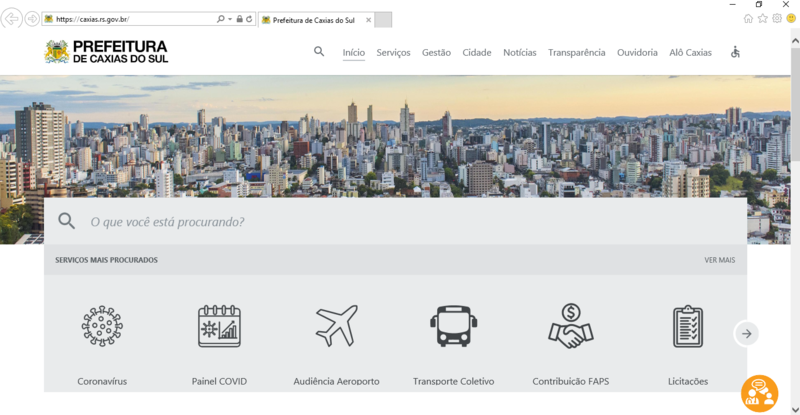Click the magnifier icon in the large search box
800x415 pixels.
[x=66, y=221]
